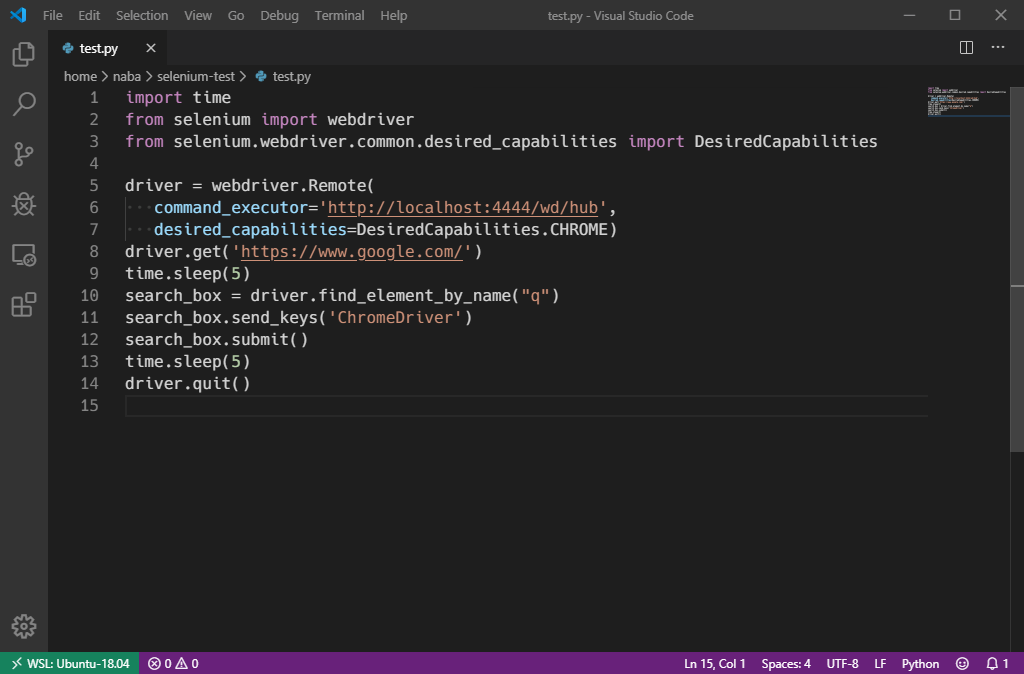Open the Remote Explorer view
1024x674 pixels.
pyautogui.click(x=22, y=255)
